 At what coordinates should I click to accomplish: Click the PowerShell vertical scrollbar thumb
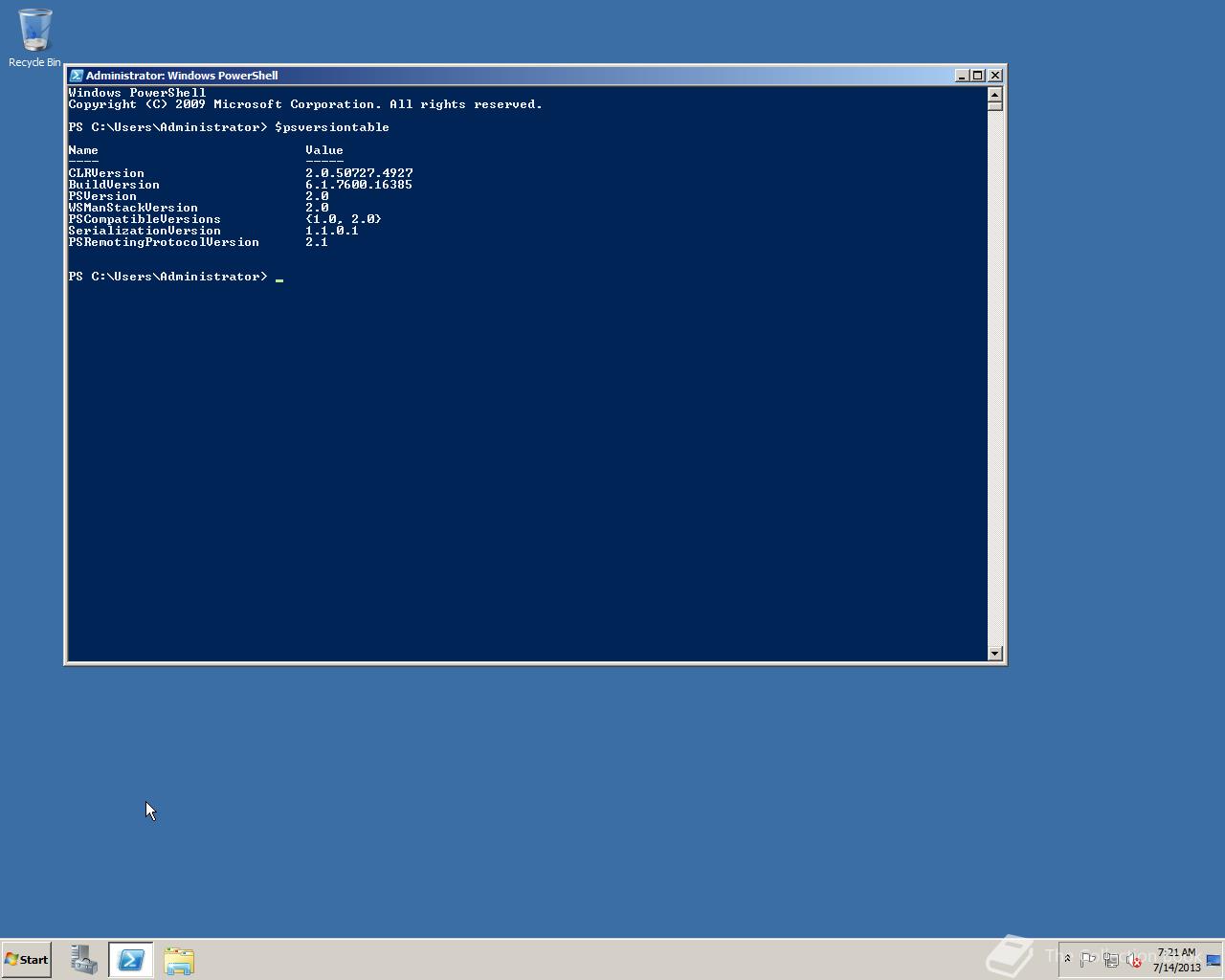click(x=994, y=106)
